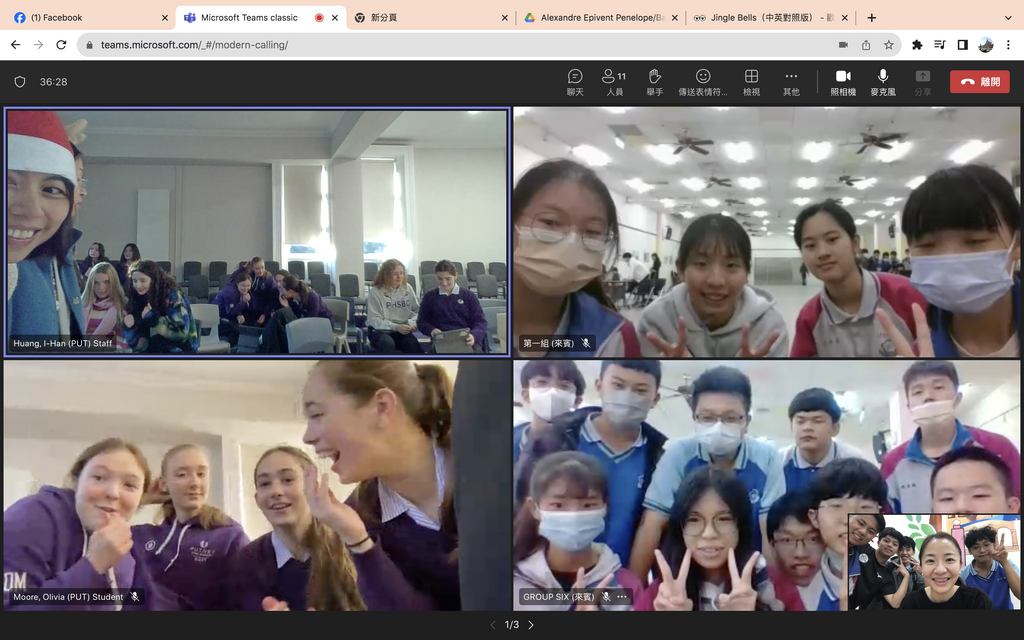Leave the meeting with red button
1024x640 pixels.
(980, 82)
